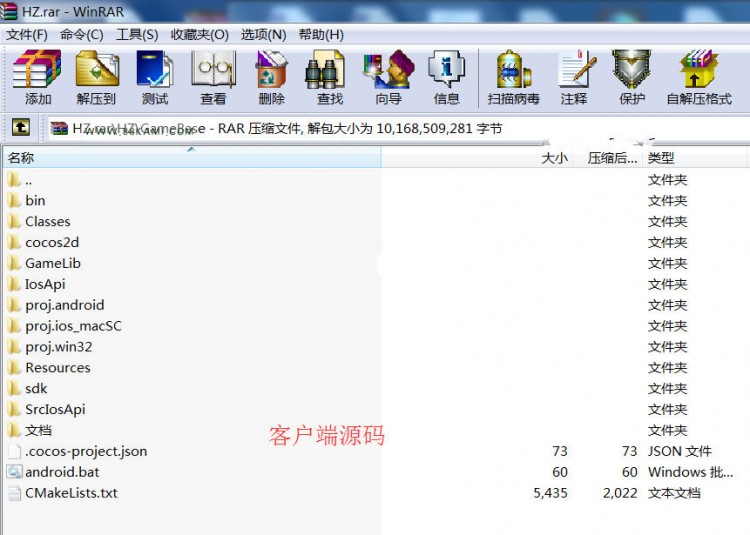Sort by Type (类型) column header
This screenshot has width=750, height=535.
point(695,158)
